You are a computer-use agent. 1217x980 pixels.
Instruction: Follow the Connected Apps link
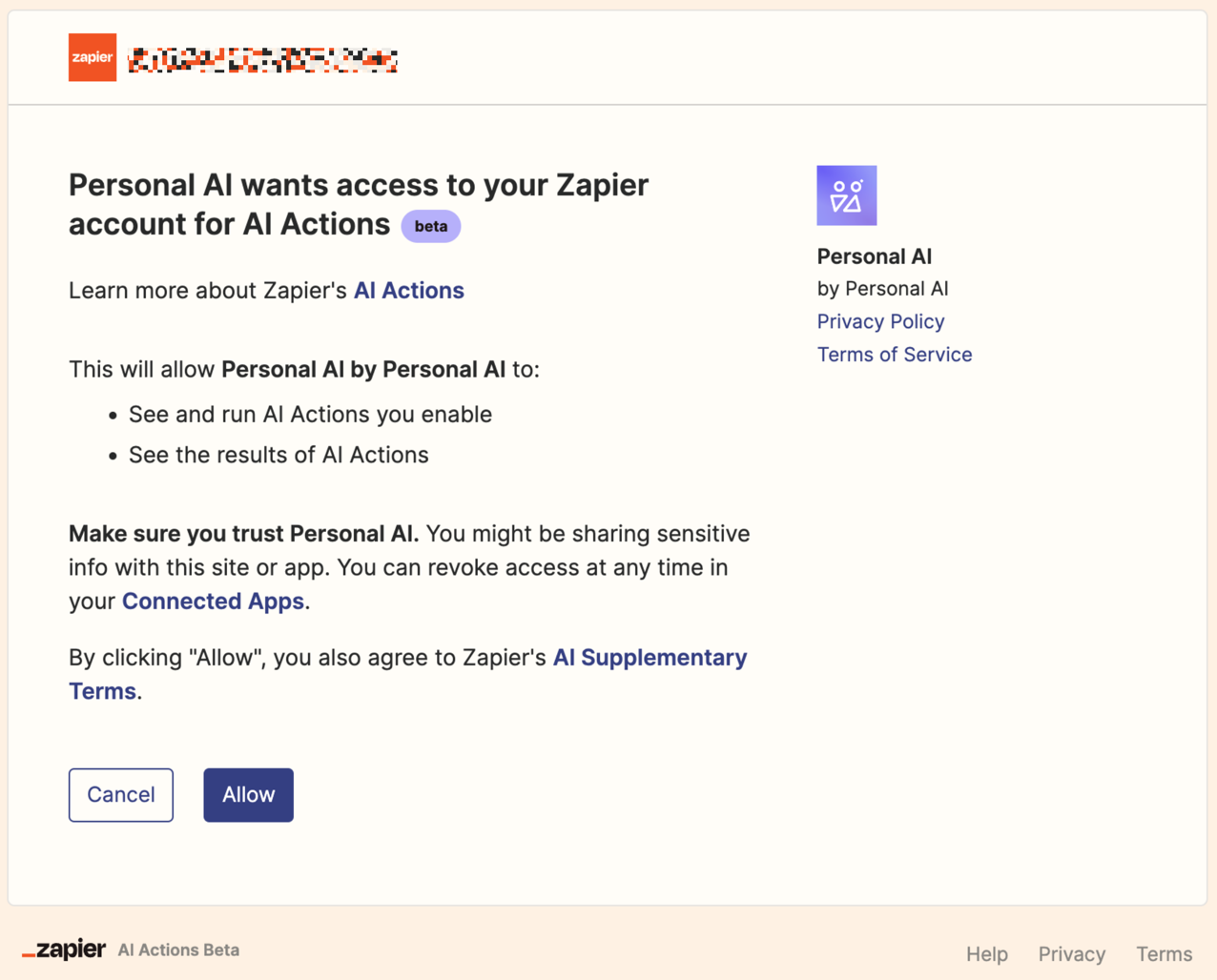click(213, 602)
